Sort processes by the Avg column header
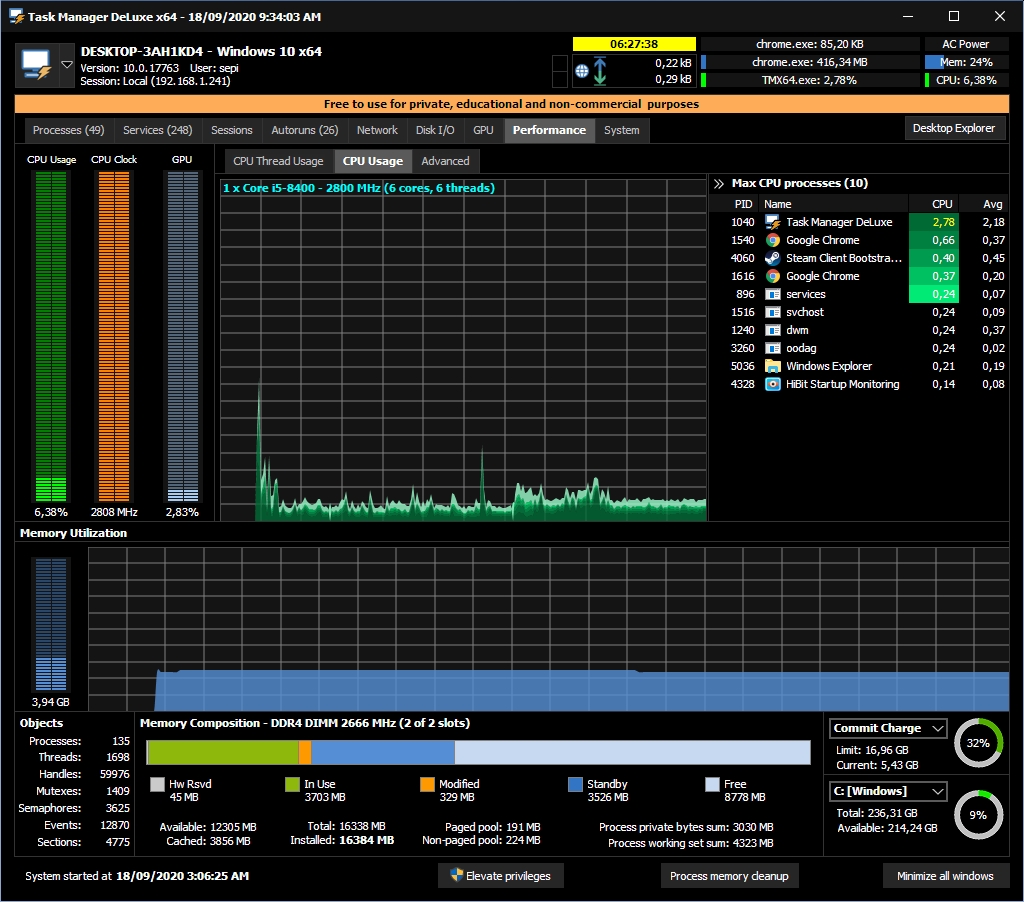This screenshot has height=902, width=1024. 992,204
